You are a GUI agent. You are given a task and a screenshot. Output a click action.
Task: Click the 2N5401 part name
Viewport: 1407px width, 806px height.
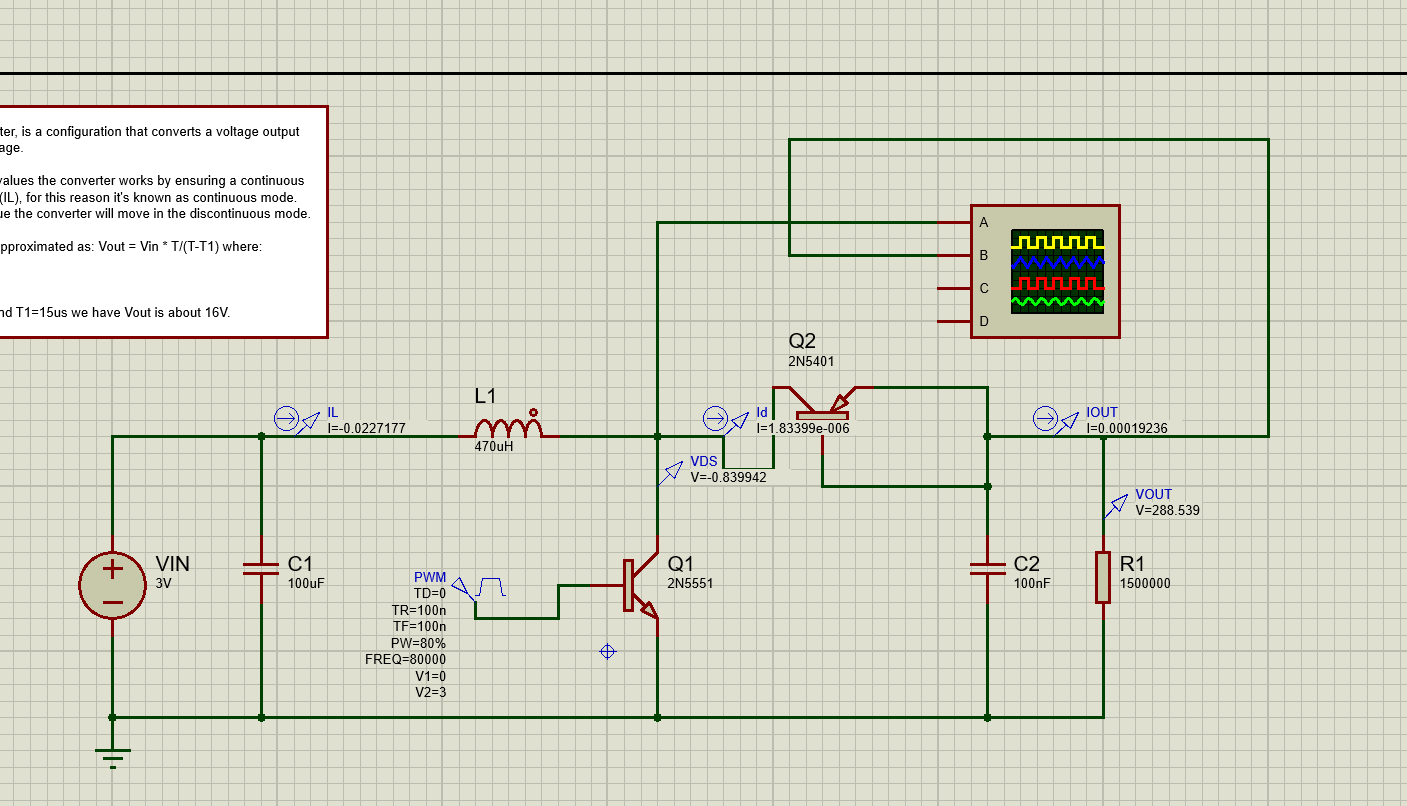pyautogui.click(x=811, y=362)
